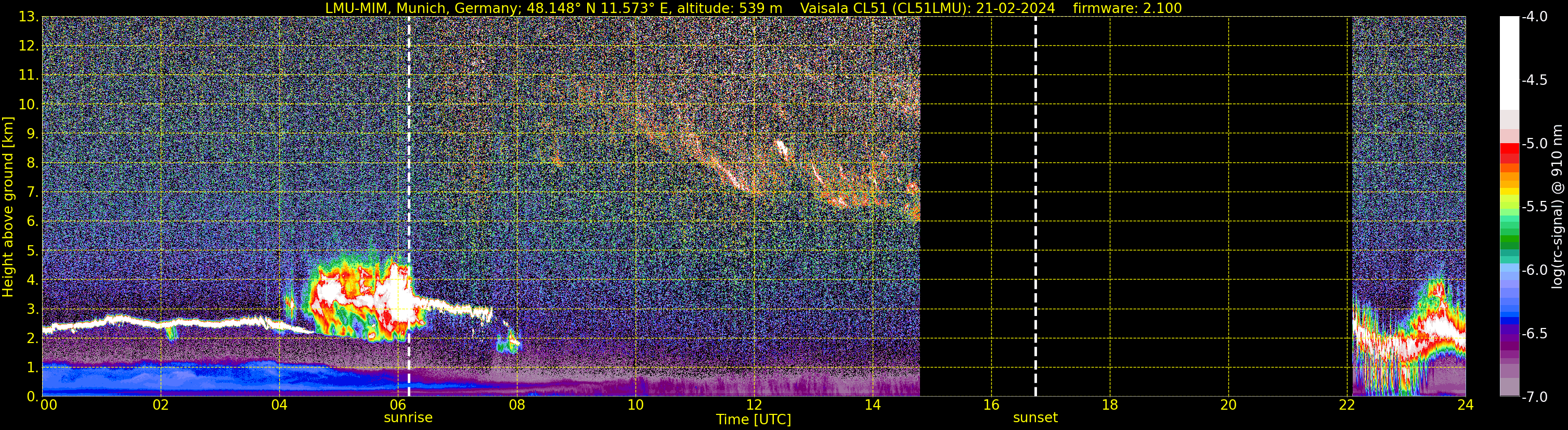The width and height of the screenshot is (1568, 430).
Task: Click the "12" time axis tick label
Action: (x=754, y=405)
